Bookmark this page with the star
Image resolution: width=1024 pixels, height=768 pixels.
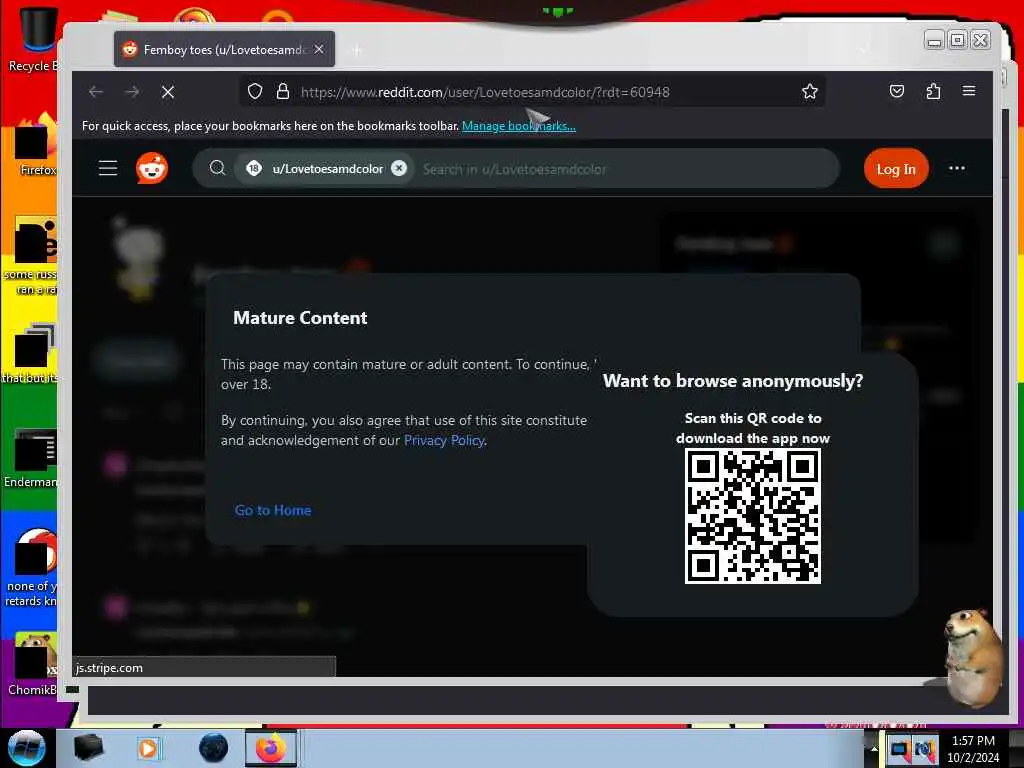pyautogui.click(x=810, y=91)
